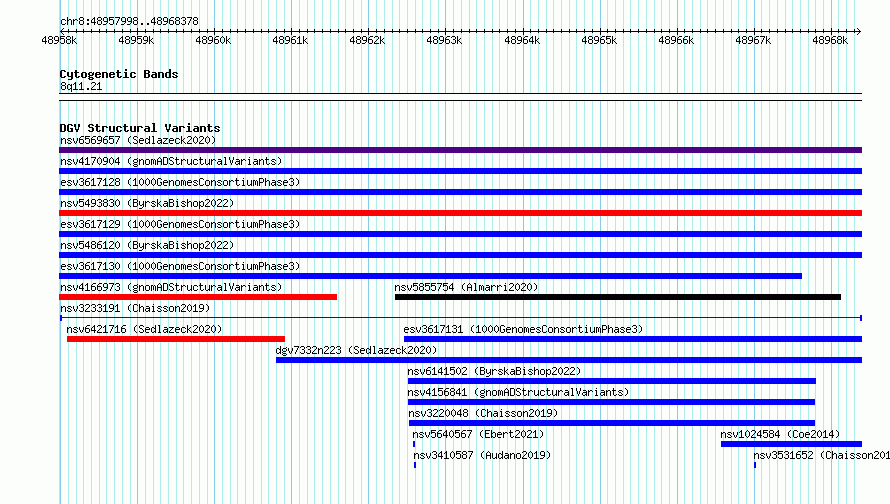Select the 8q11.21 band label

coord(81,86)
